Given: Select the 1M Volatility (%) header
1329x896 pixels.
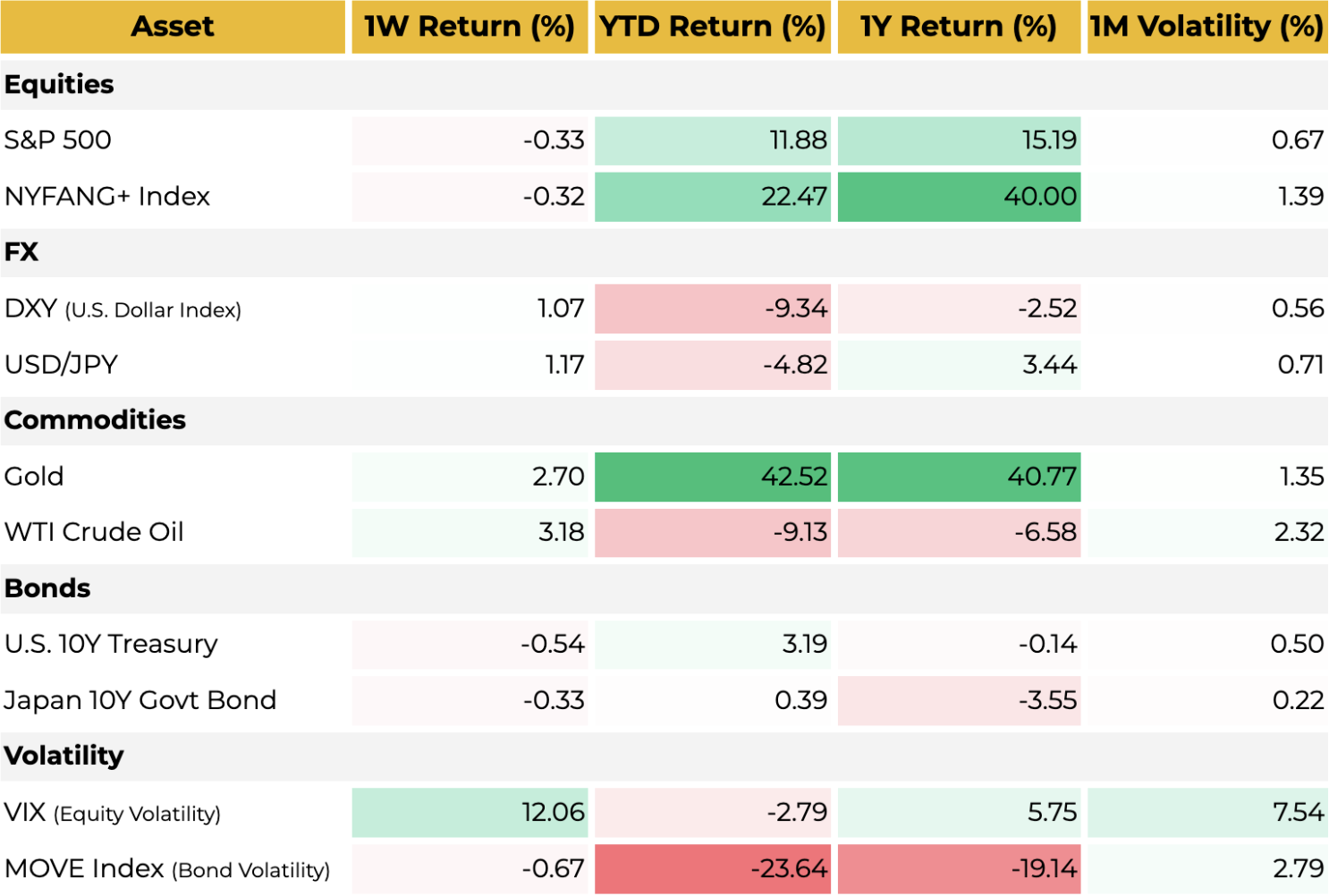Looking at the screenshot, I should pos(1206,27).
